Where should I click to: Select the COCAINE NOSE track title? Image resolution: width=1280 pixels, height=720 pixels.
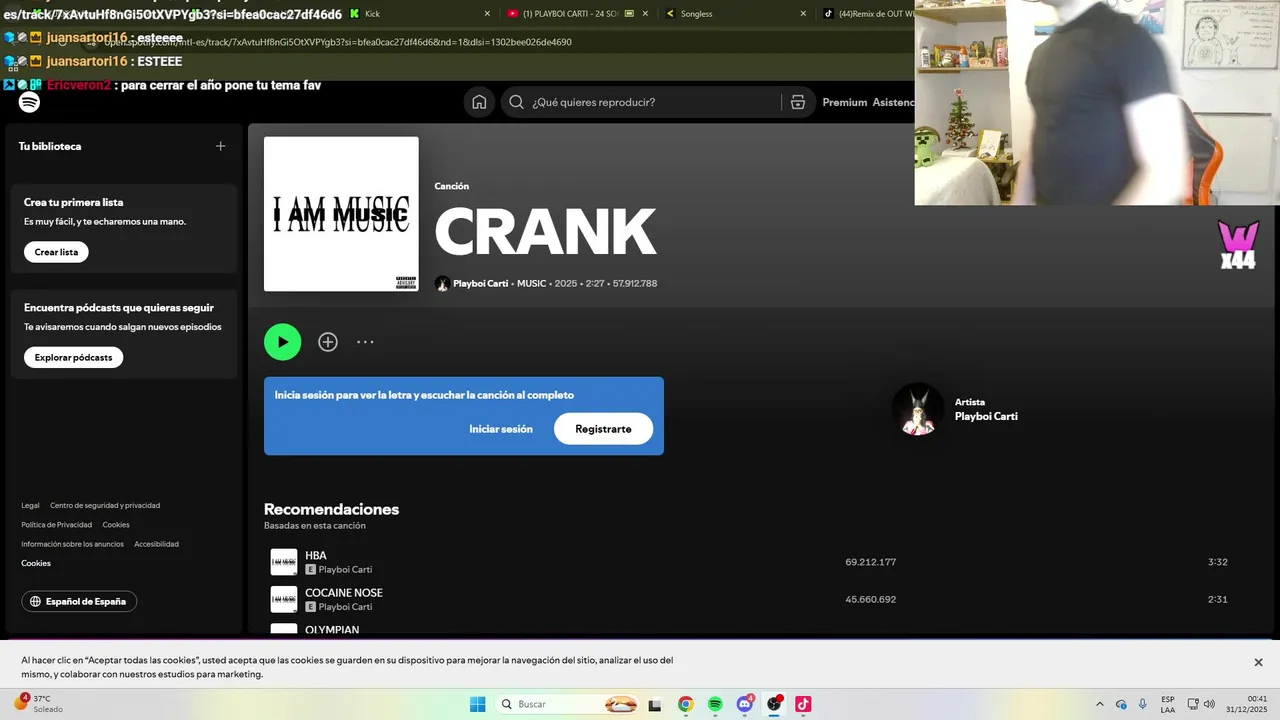pyautogui.click(x=344, y=593)
